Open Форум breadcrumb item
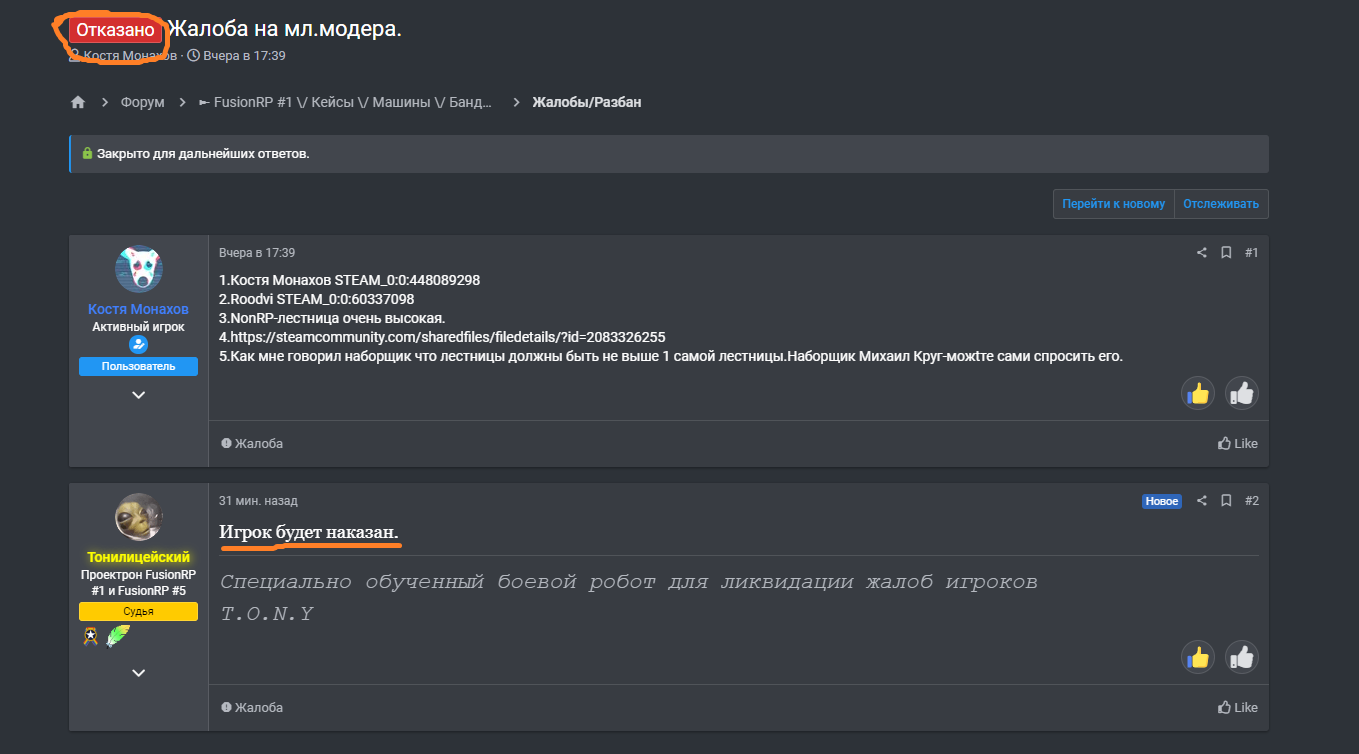The width and height of the screenshot is (1359, 754). pos(142,102)
